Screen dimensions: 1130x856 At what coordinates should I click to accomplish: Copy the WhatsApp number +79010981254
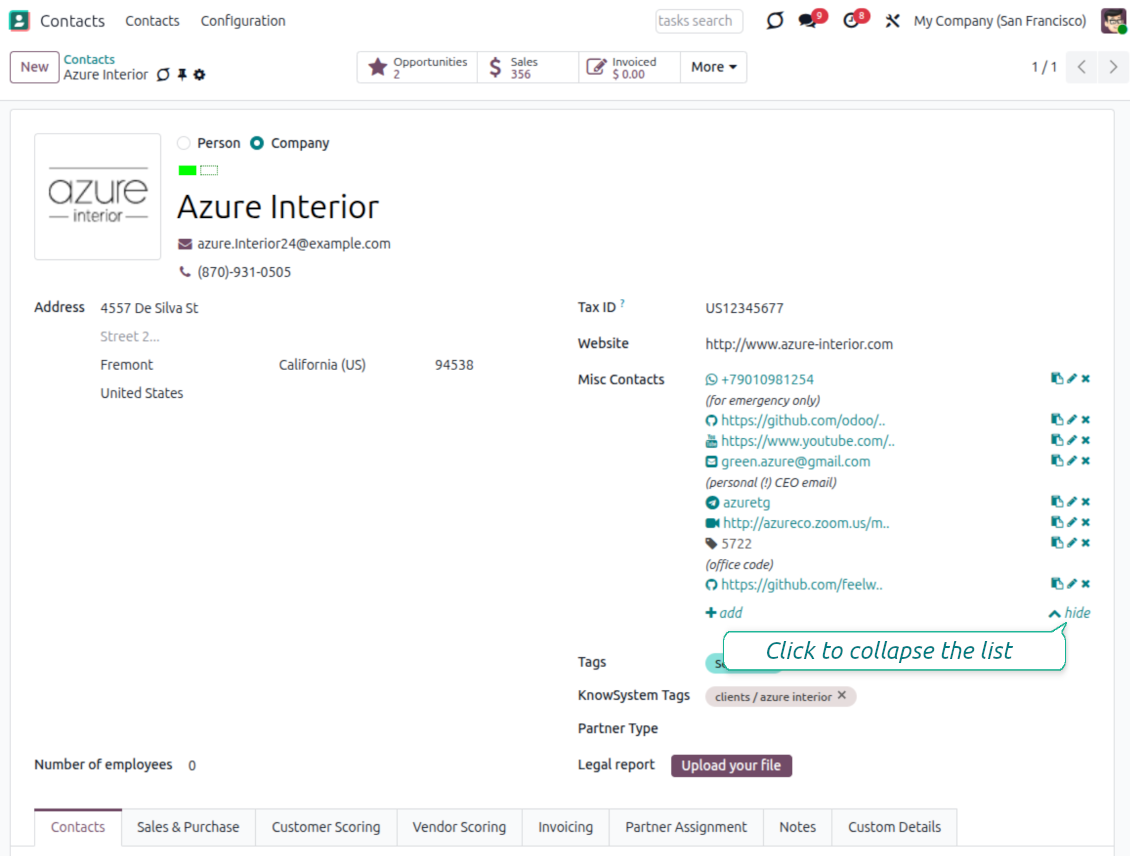coord(1056,379)
